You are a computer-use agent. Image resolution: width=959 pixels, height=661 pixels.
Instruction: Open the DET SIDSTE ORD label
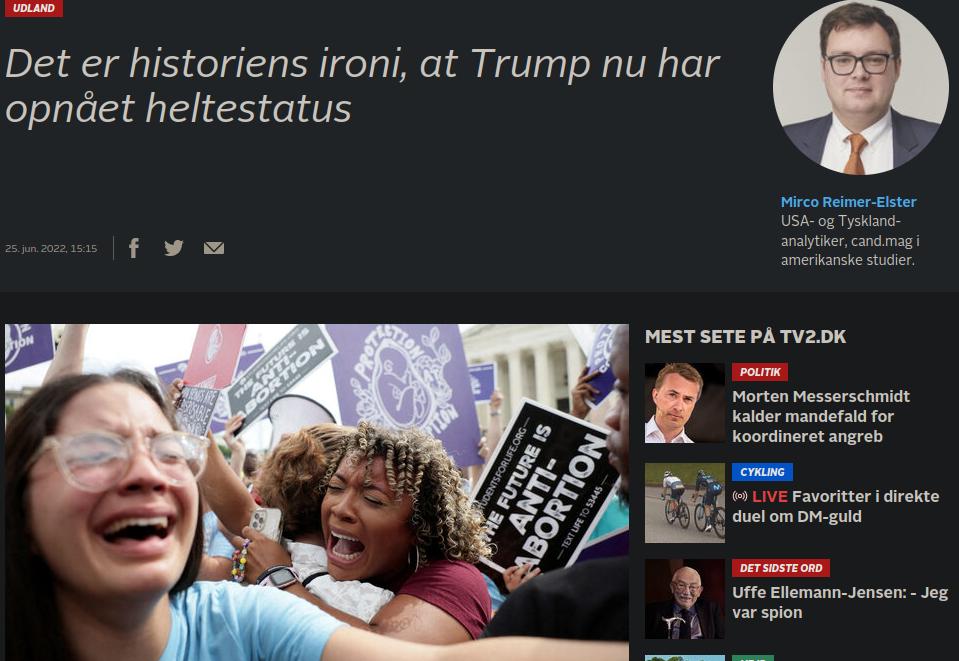[780, 568]
